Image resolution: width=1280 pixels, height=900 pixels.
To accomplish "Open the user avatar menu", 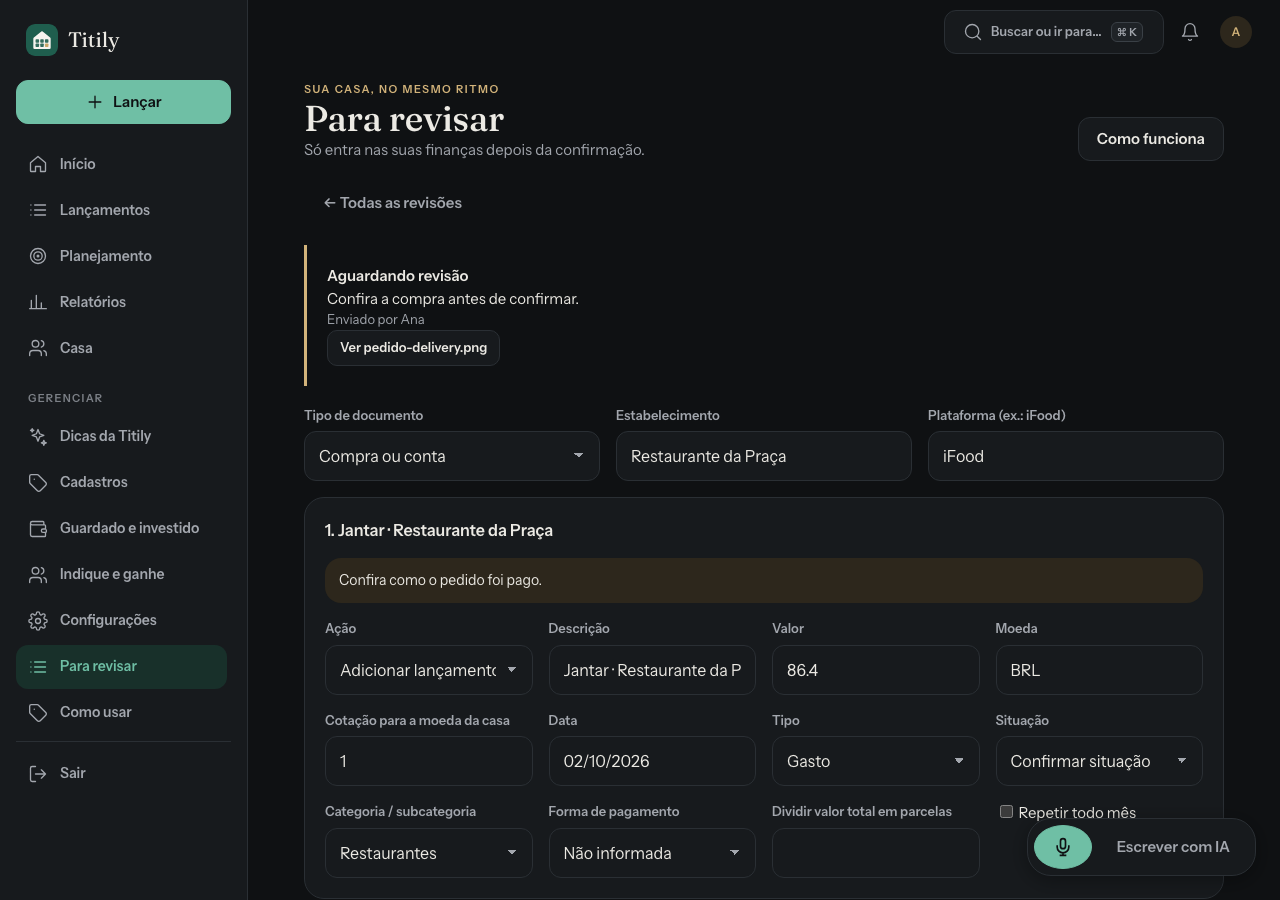I will [1236, 32].
